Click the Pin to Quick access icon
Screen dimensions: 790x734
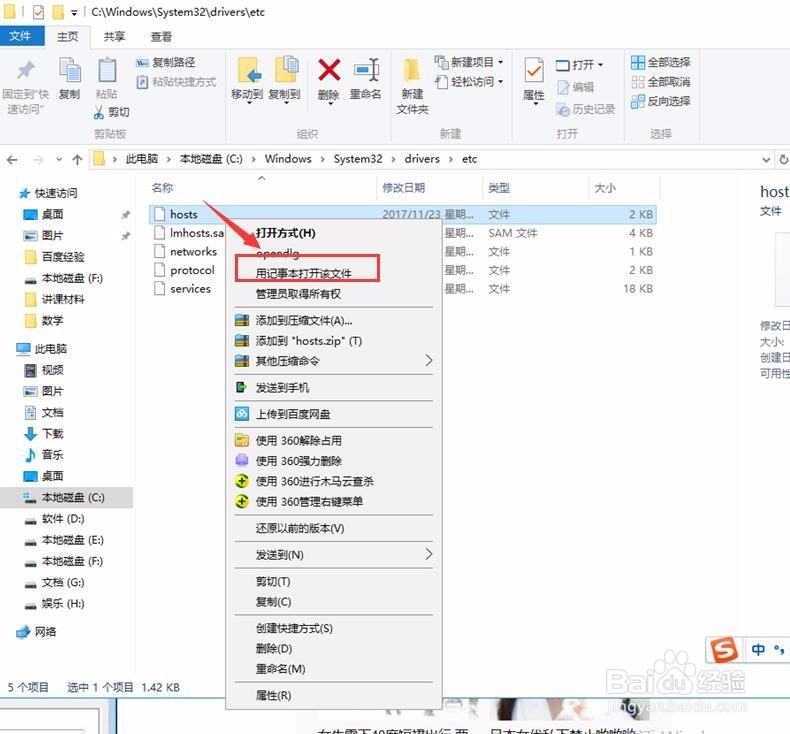click(x=26, y=70)
